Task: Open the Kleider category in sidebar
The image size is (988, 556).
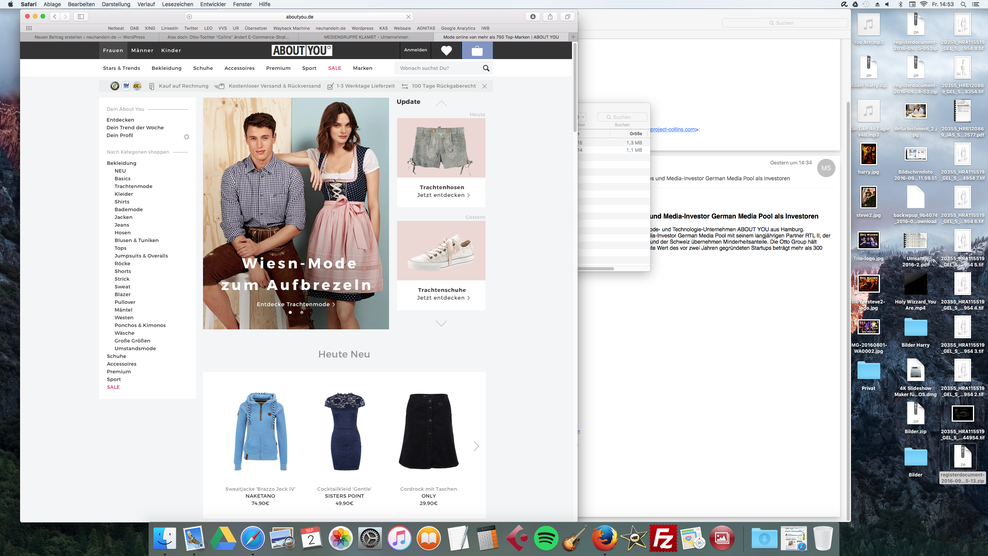Action: 124,194
